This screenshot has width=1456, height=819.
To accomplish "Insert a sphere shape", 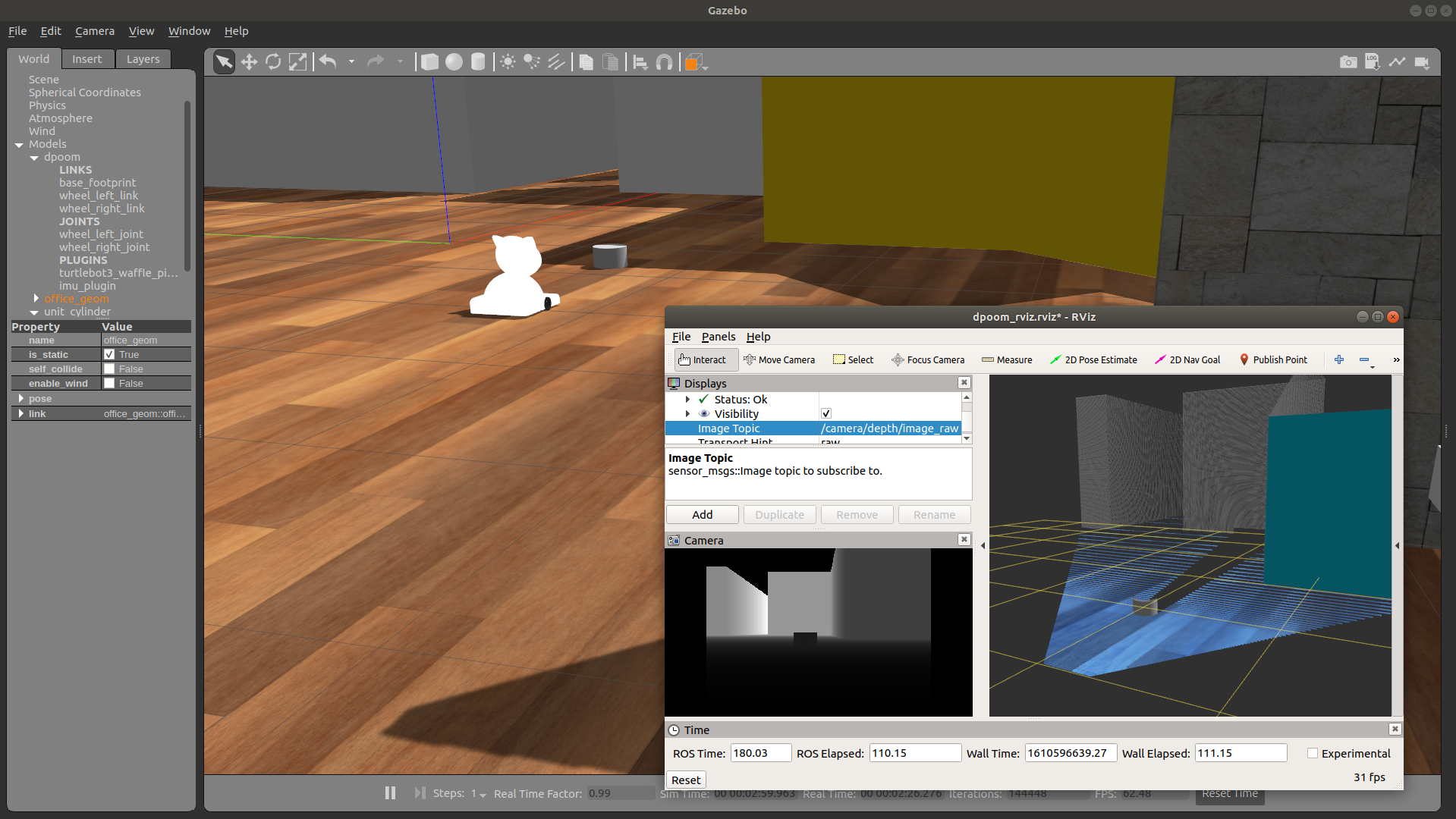I will (x=454, y=62).
